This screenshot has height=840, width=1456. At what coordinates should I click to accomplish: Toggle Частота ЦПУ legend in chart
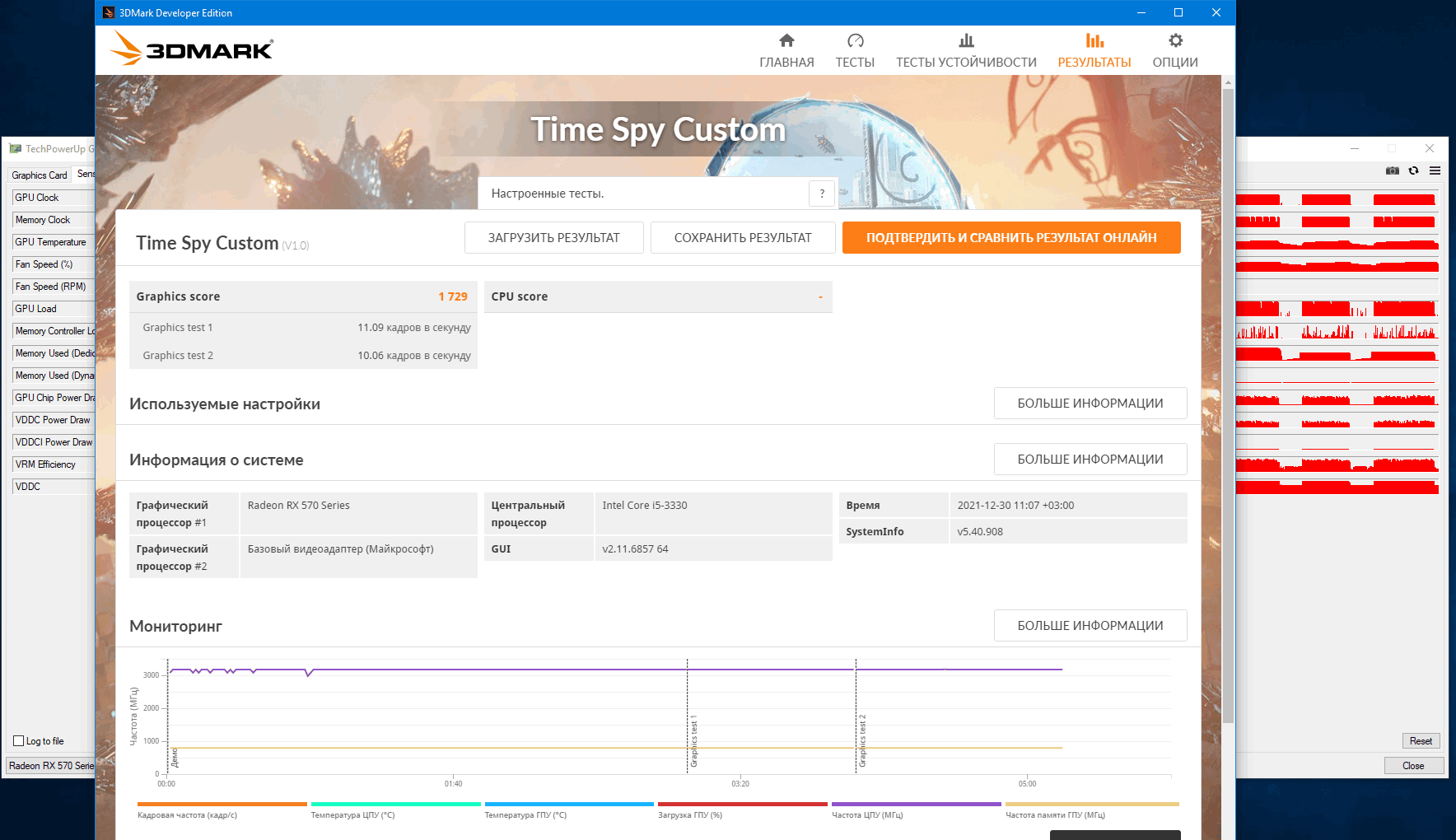point(916,810)
